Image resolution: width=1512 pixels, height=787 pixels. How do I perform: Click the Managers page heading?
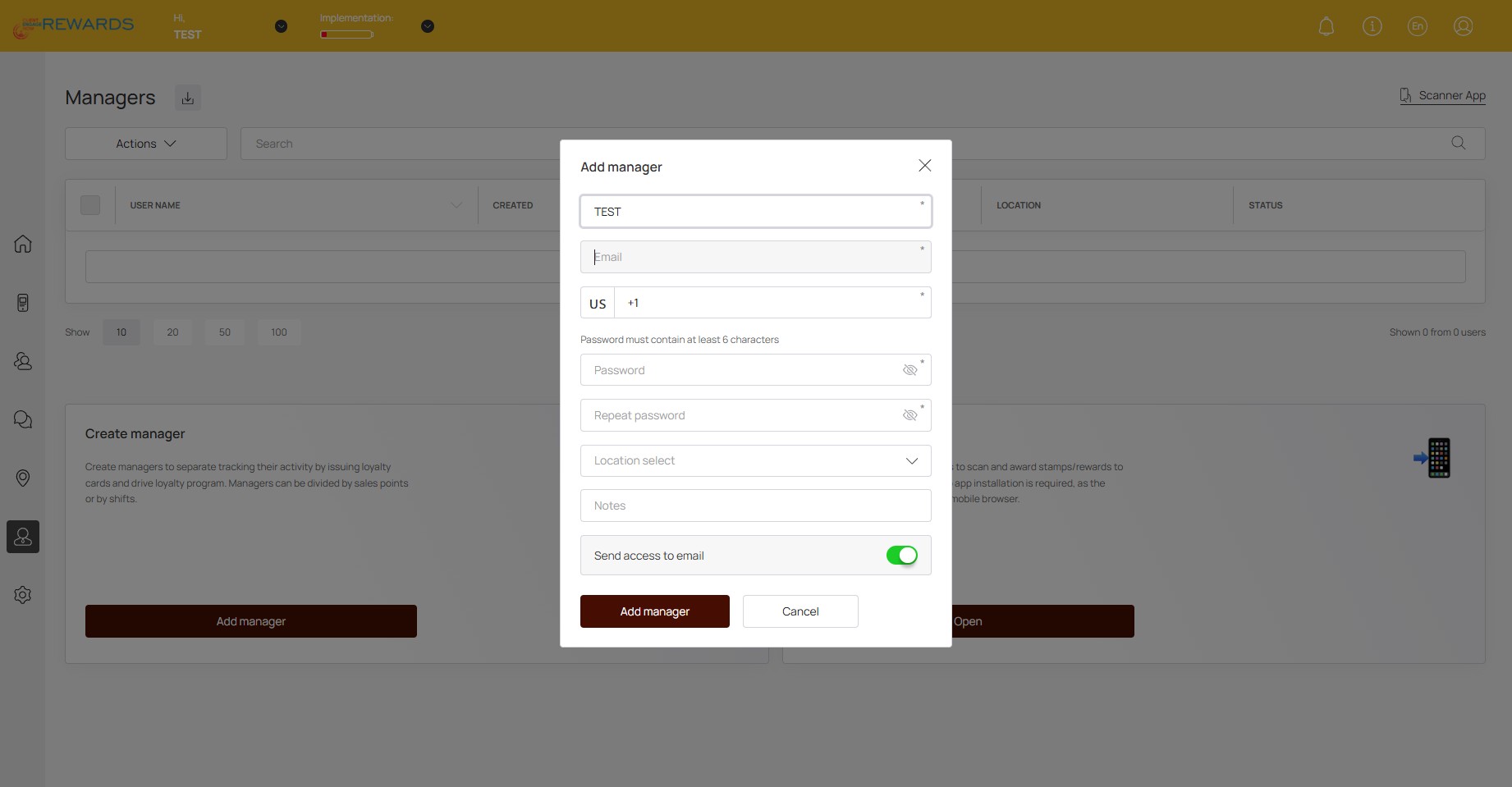(110, 98)
